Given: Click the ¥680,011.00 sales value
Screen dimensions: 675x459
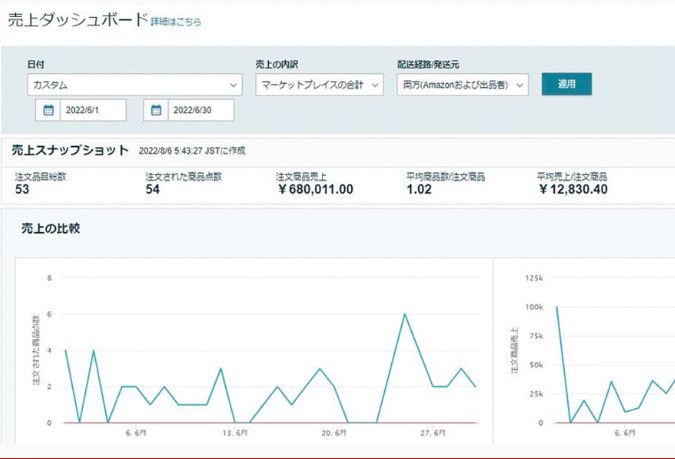Looking at the screenshot, I should (x=316, y=189).
